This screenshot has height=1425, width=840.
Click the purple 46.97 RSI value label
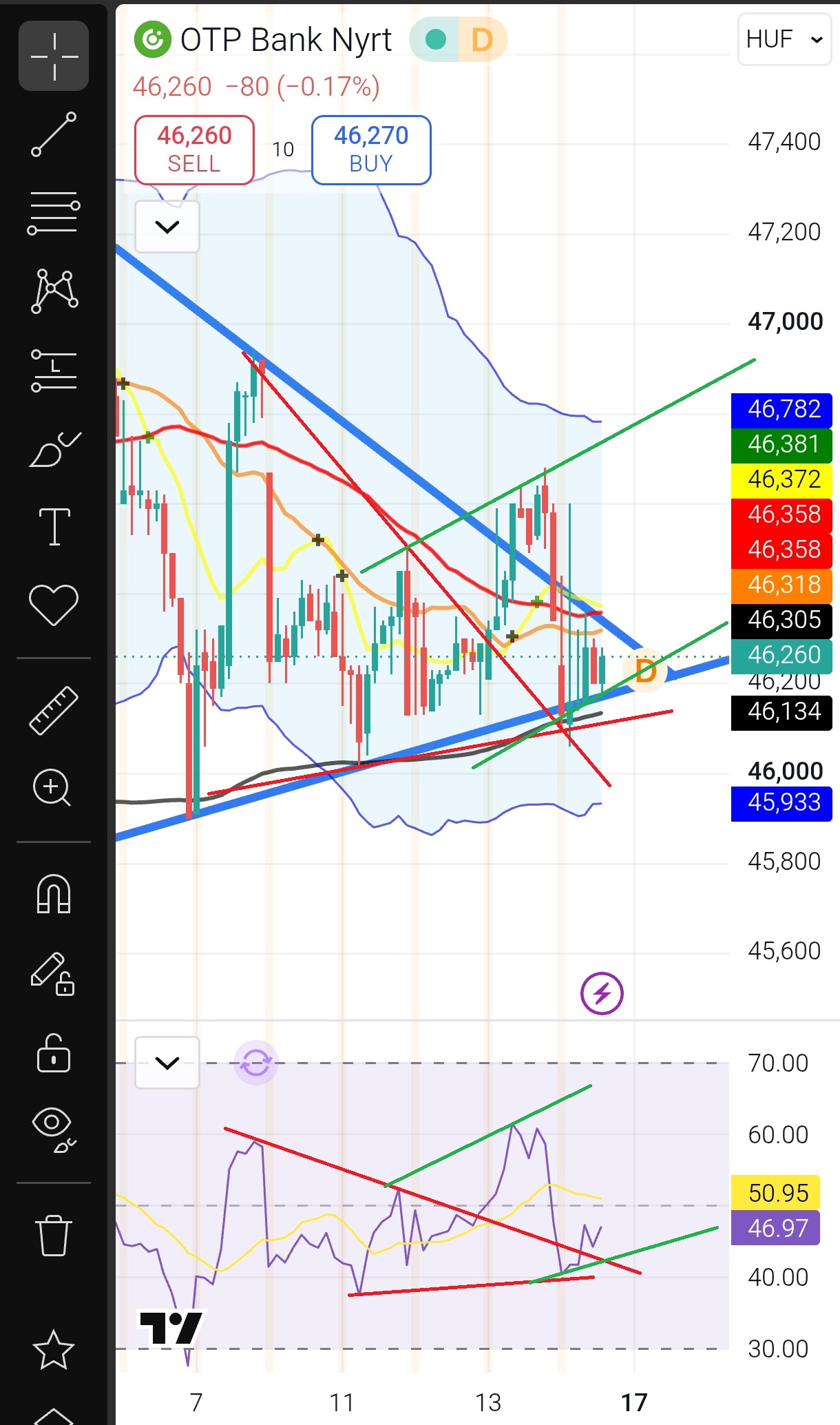(776, 1228)
